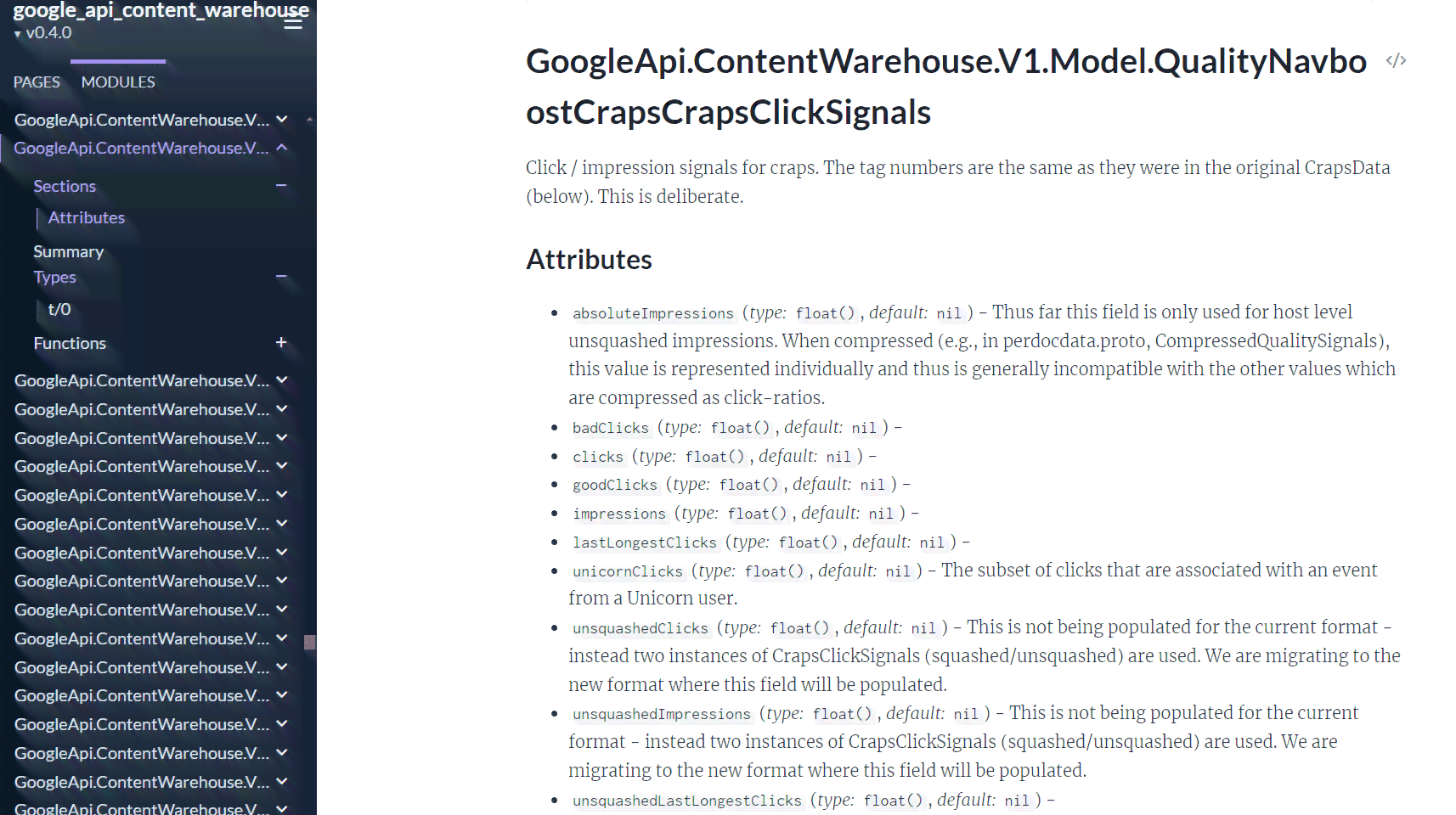The width and height of the screenshot is (1456, 815).
Task: Click the absoluteImpressions attribute code link
Action: pyautogui.click(x=652, y=313)
